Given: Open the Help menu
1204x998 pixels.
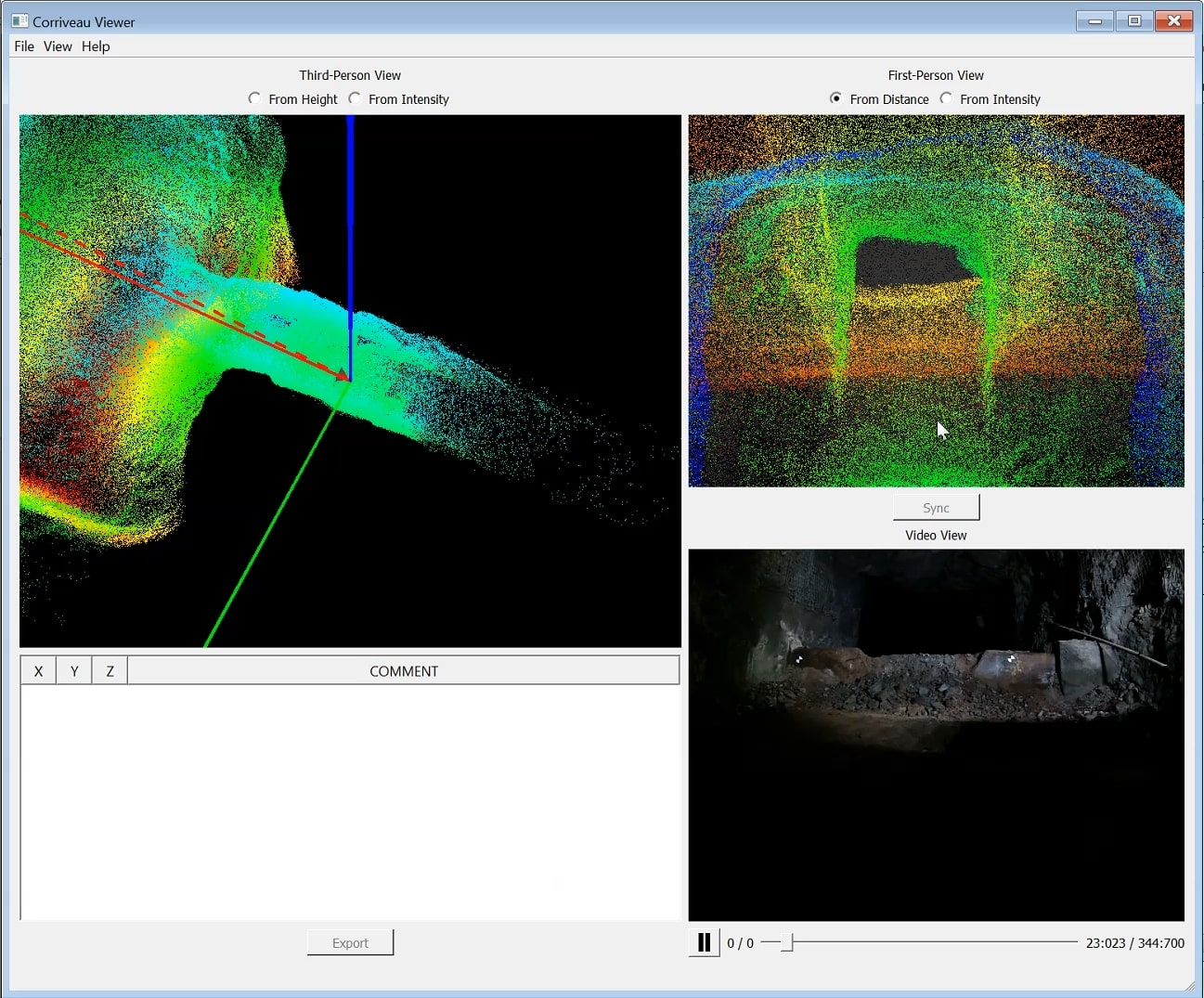Looking at the screenshot, I should tap(96, 46).
